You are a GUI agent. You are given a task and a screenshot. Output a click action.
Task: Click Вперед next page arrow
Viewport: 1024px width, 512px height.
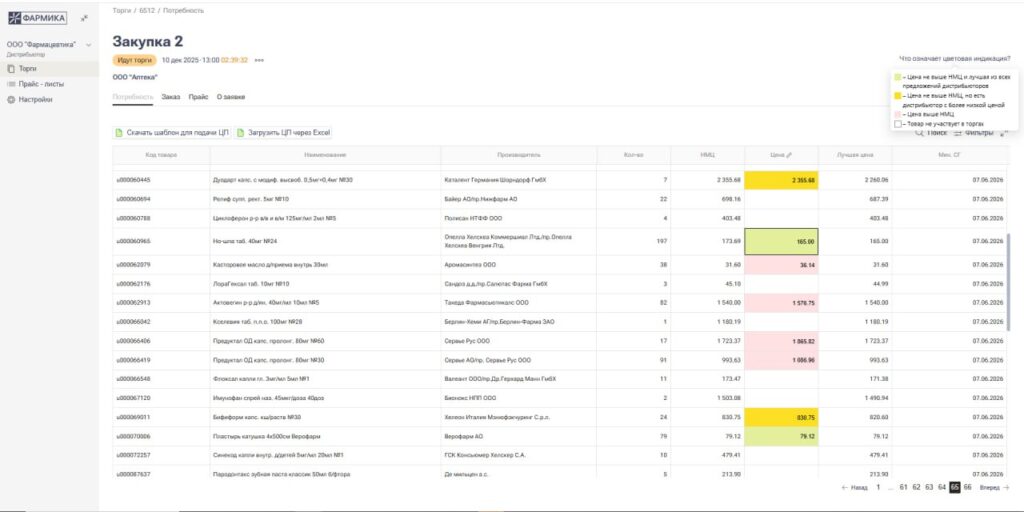[994, 487]
